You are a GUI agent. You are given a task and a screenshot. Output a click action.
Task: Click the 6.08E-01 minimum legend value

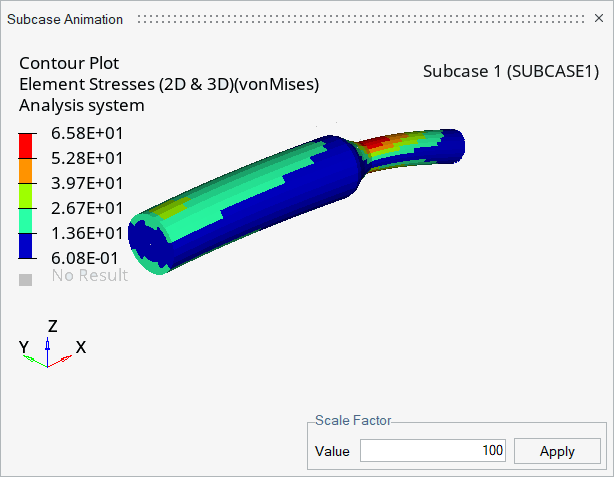point(85,258)
